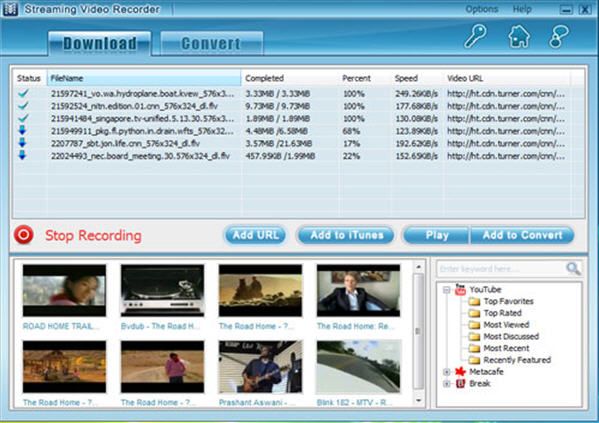Click downloading arrow for sbt.jon.life file

23,143
